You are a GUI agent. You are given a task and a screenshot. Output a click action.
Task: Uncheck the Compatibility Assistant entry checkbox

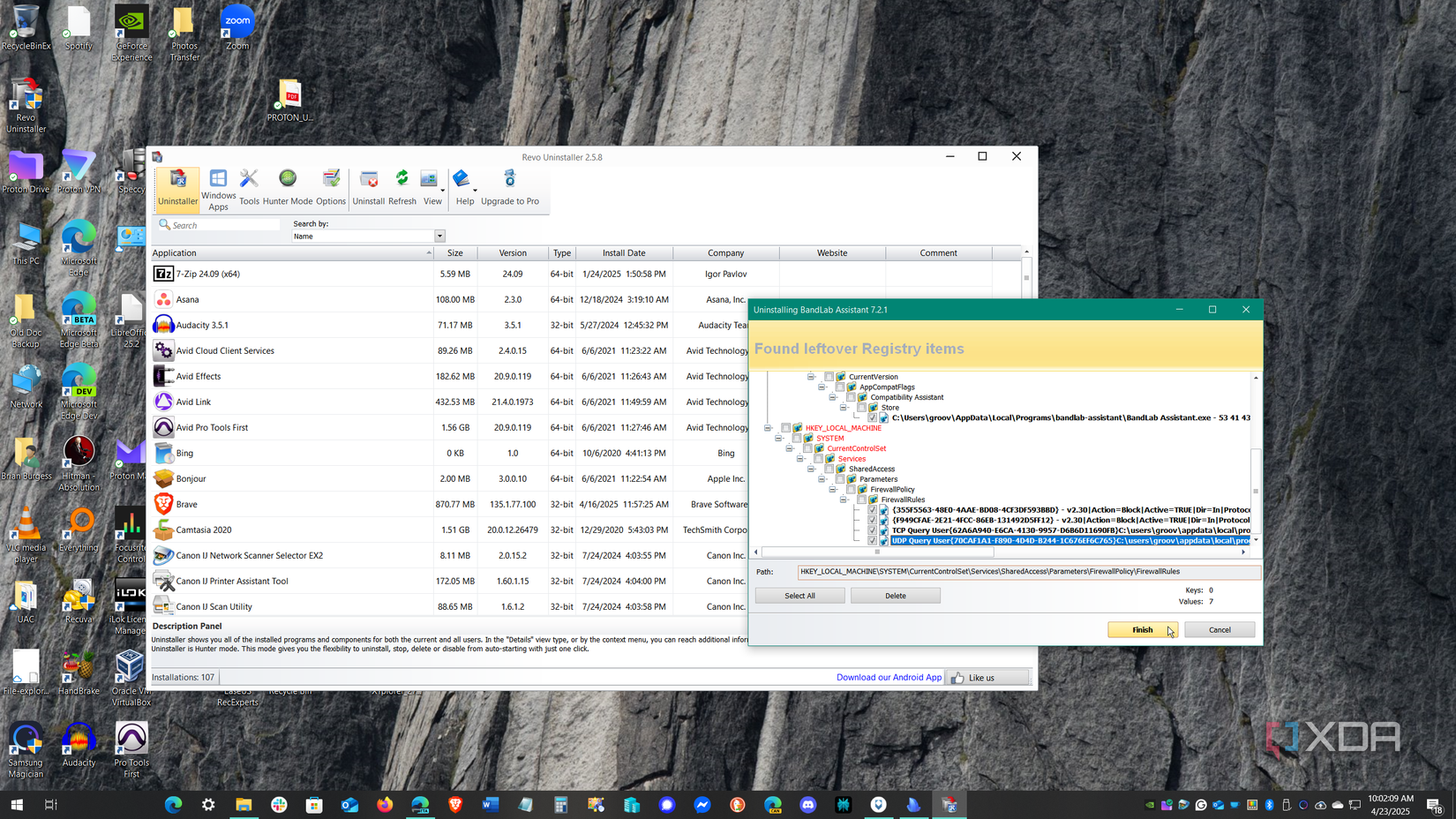coord(850,396)
